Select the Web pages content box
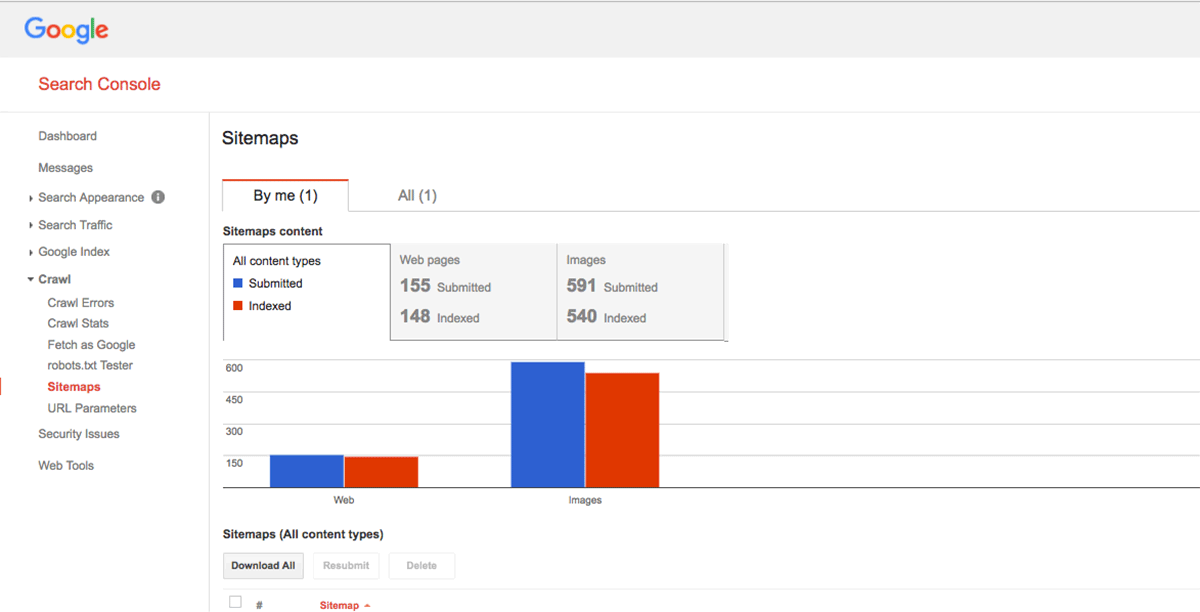This screenshot has height=612, width=1200. (x=473, y=292)
